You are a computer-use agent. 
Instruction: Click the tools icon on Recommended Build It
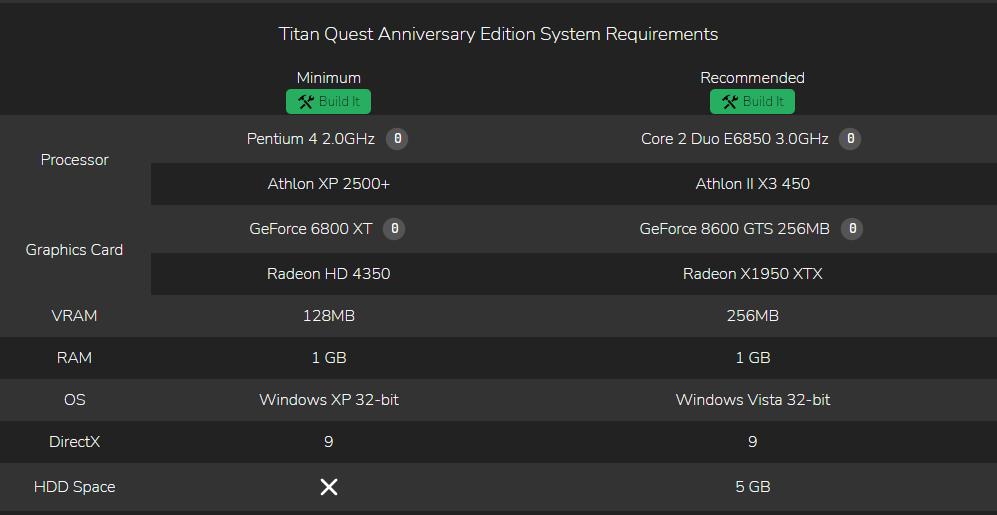(x=730, y=102)
